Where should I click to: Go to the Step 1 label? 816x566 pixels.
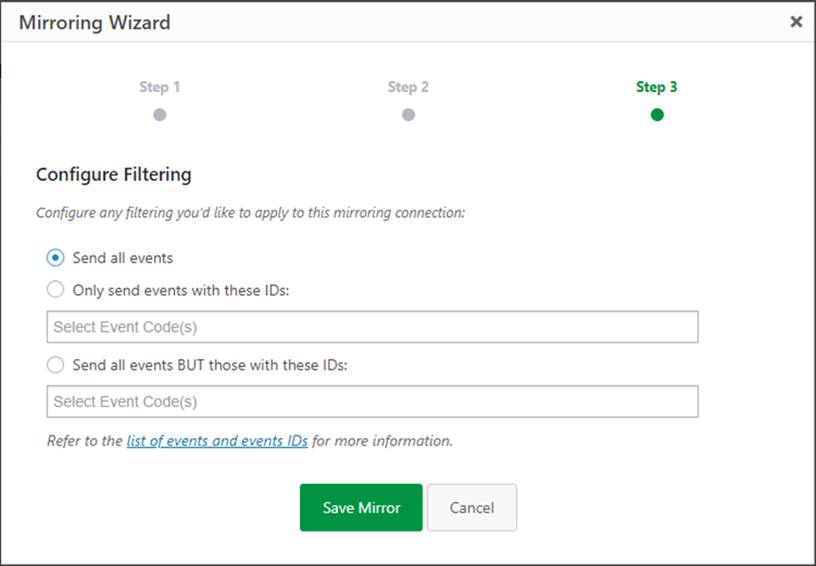tap(160, 87)
